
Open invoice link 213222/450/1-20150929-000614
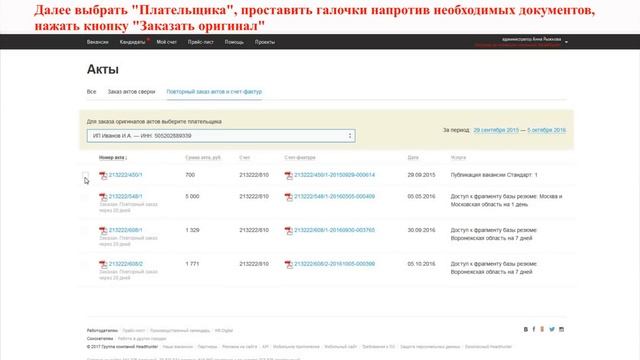334,175
